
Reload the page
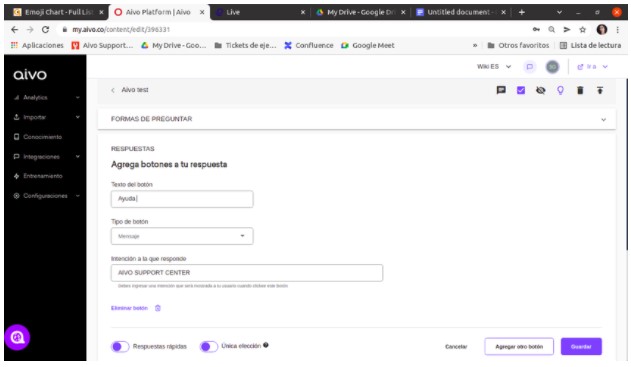(45, 29)
